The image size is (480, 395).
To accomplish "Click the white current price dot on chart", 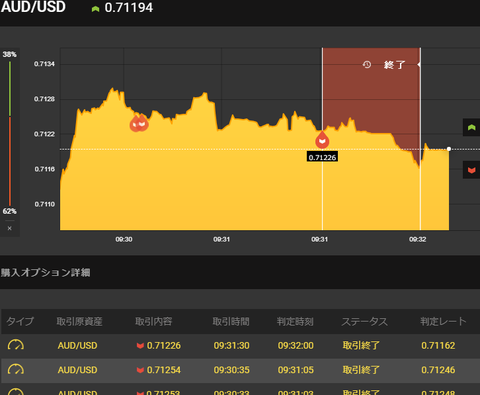I will point(449,149).
